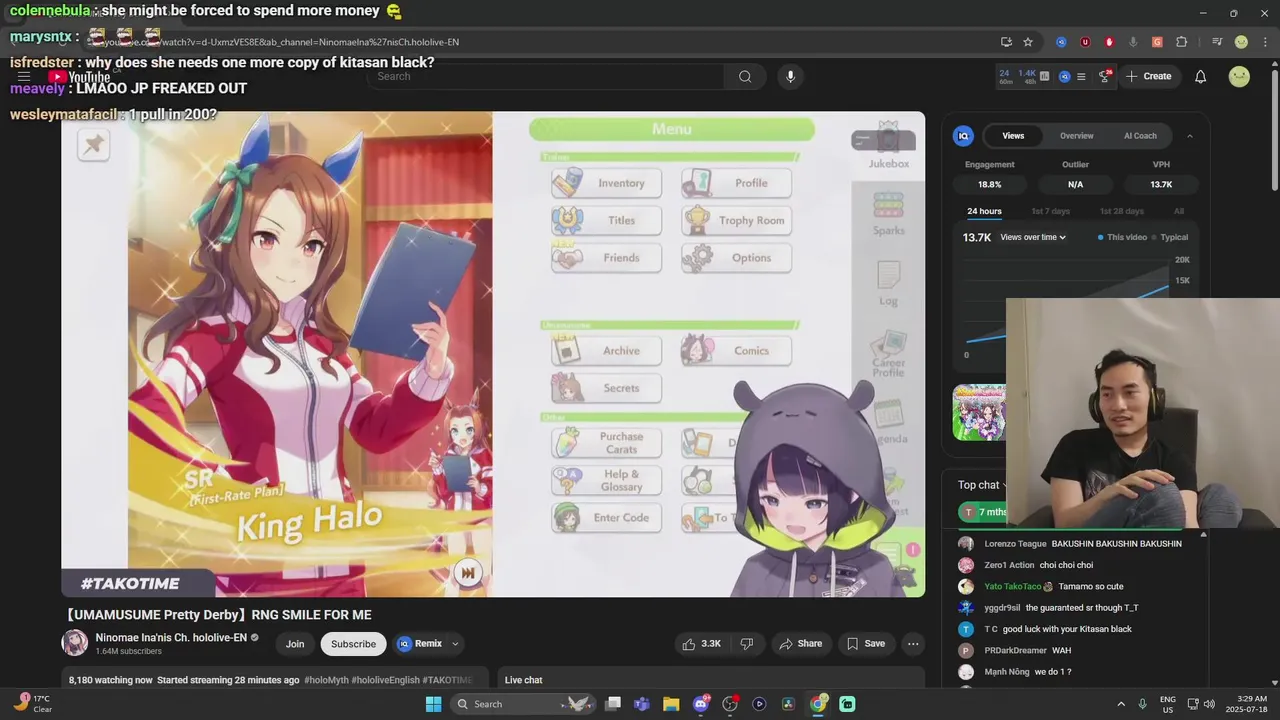Open the uBlock extension icon

(1085, 42)
